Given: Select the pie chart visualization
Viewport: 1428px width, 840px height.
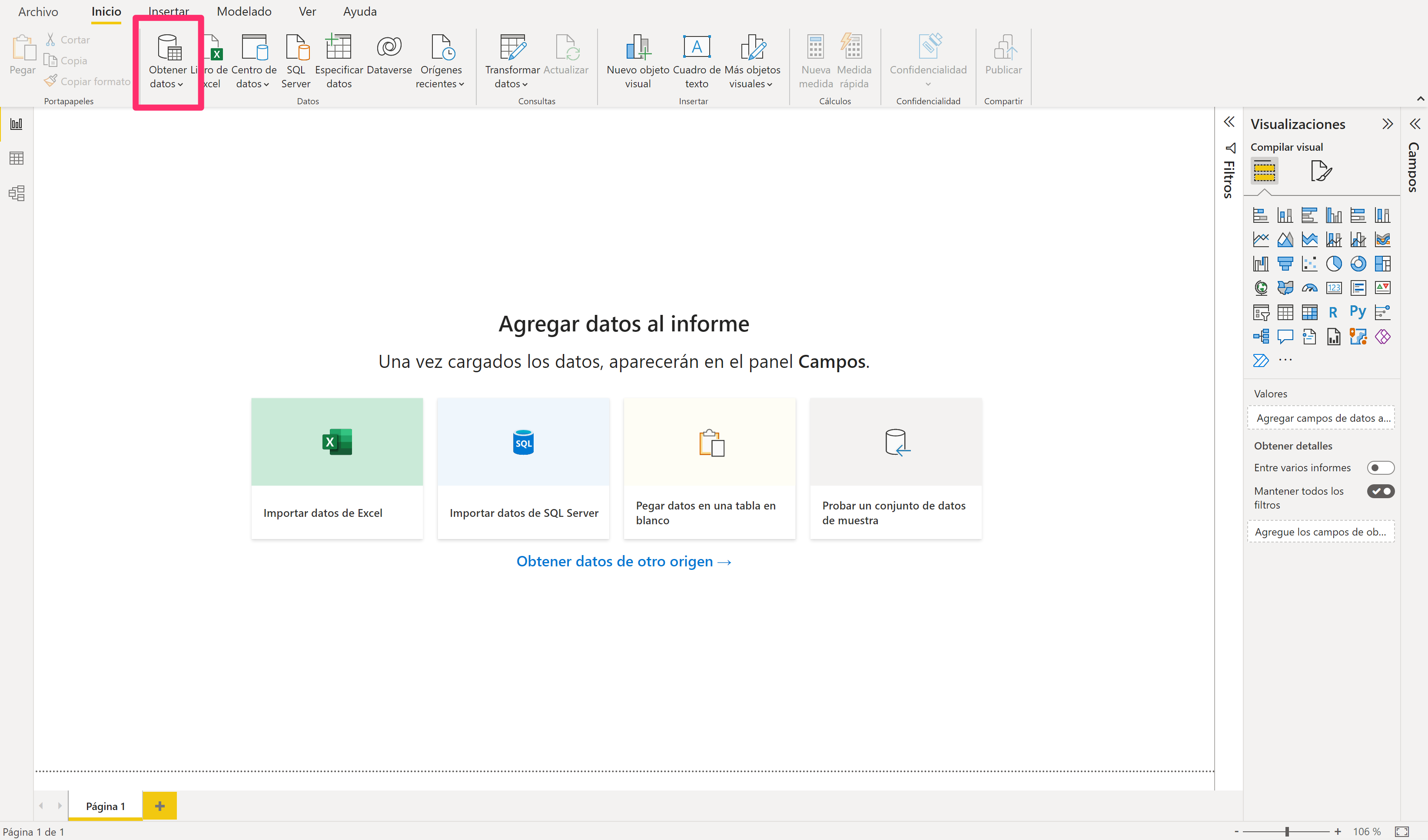Looking at the screenshot, I should pos(1334,263).
